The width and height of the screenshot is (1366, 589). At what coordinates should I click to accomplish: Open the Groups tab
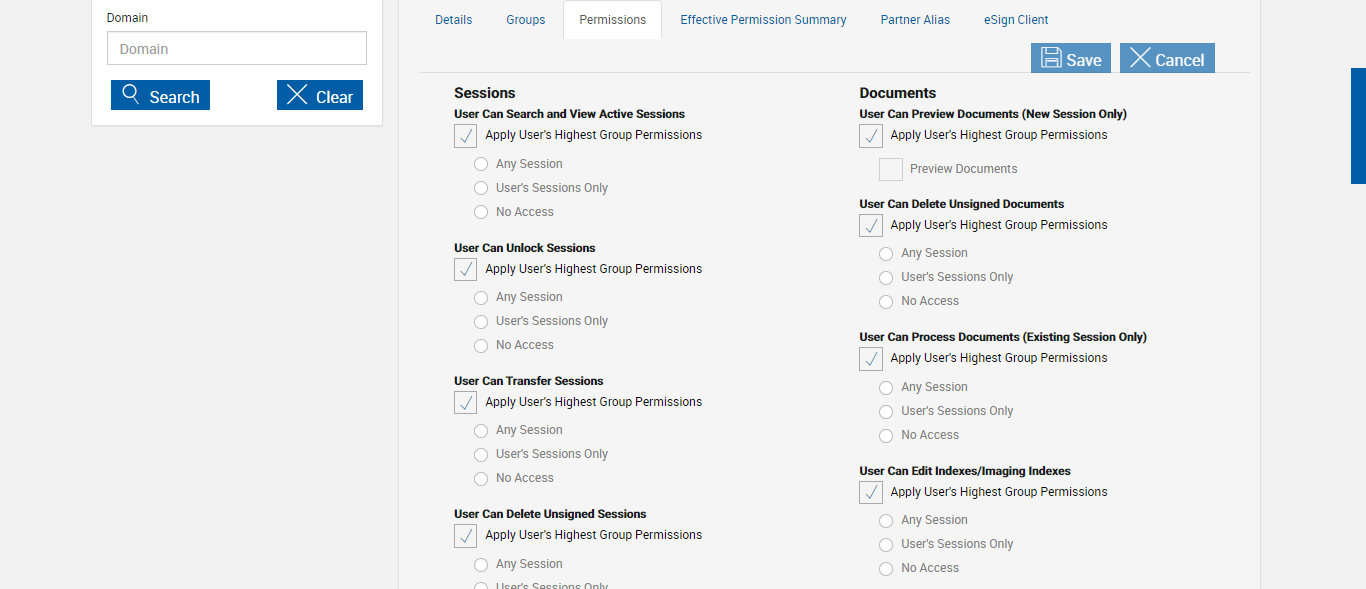tap(525, 20)
